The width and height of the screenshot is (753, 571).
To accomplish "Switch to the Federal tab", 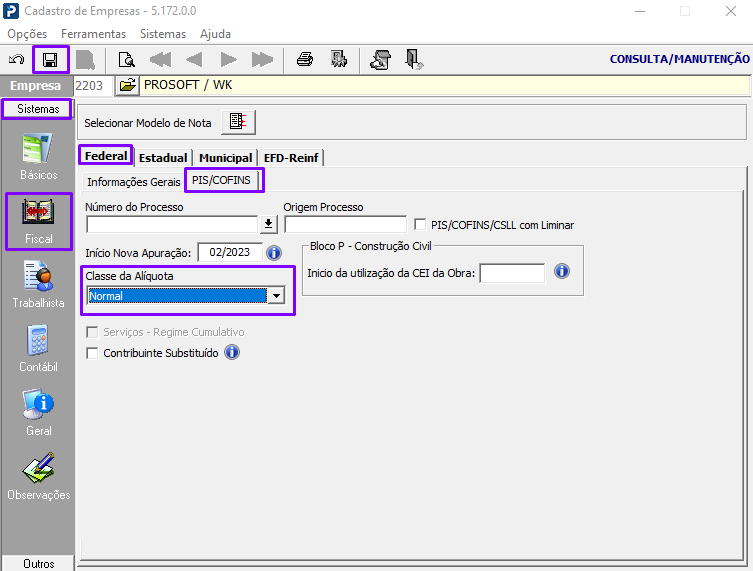I will (x=106, y=156).
